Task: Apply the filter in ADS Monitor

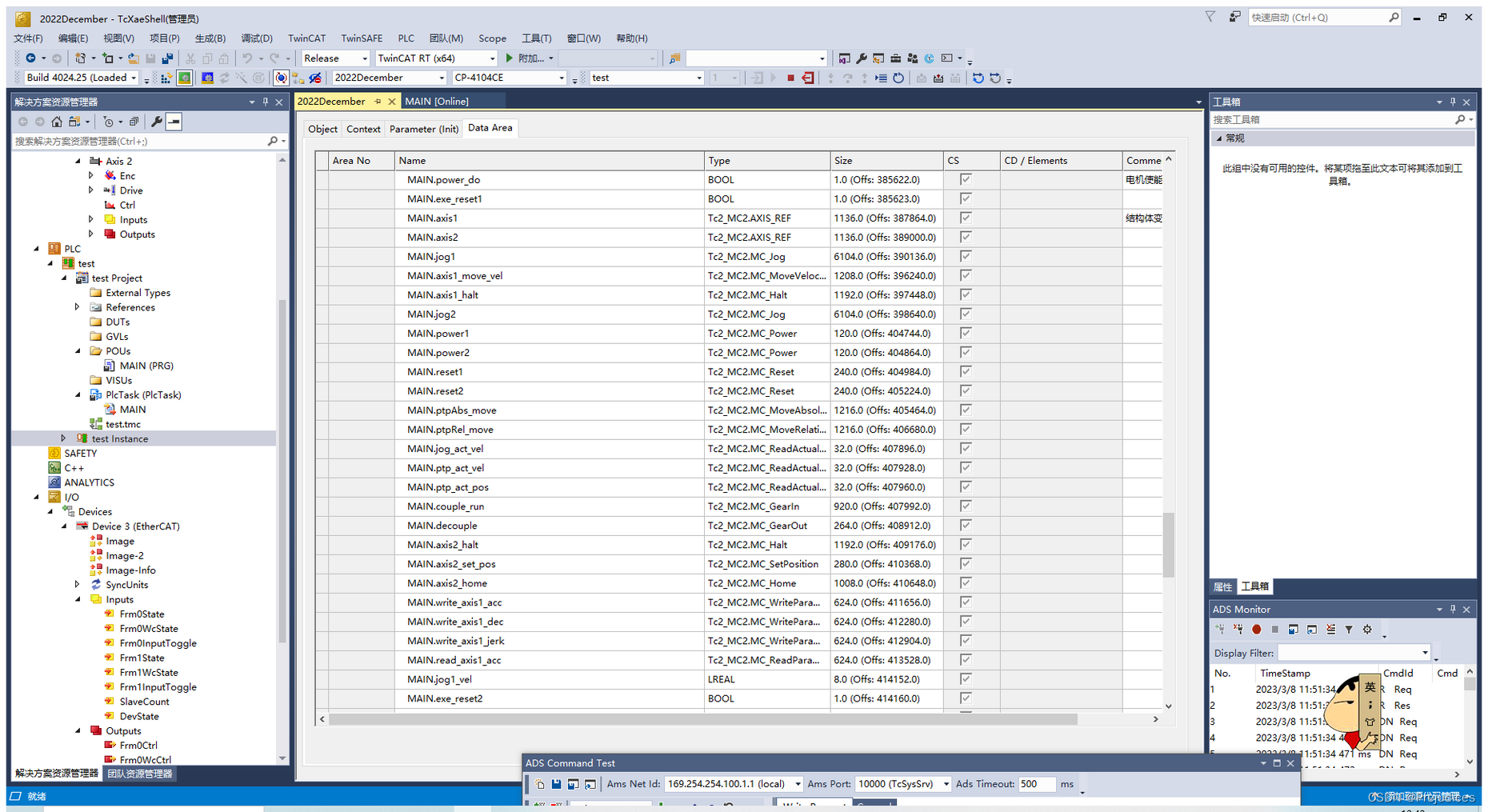Action: tap(1349, 629)
